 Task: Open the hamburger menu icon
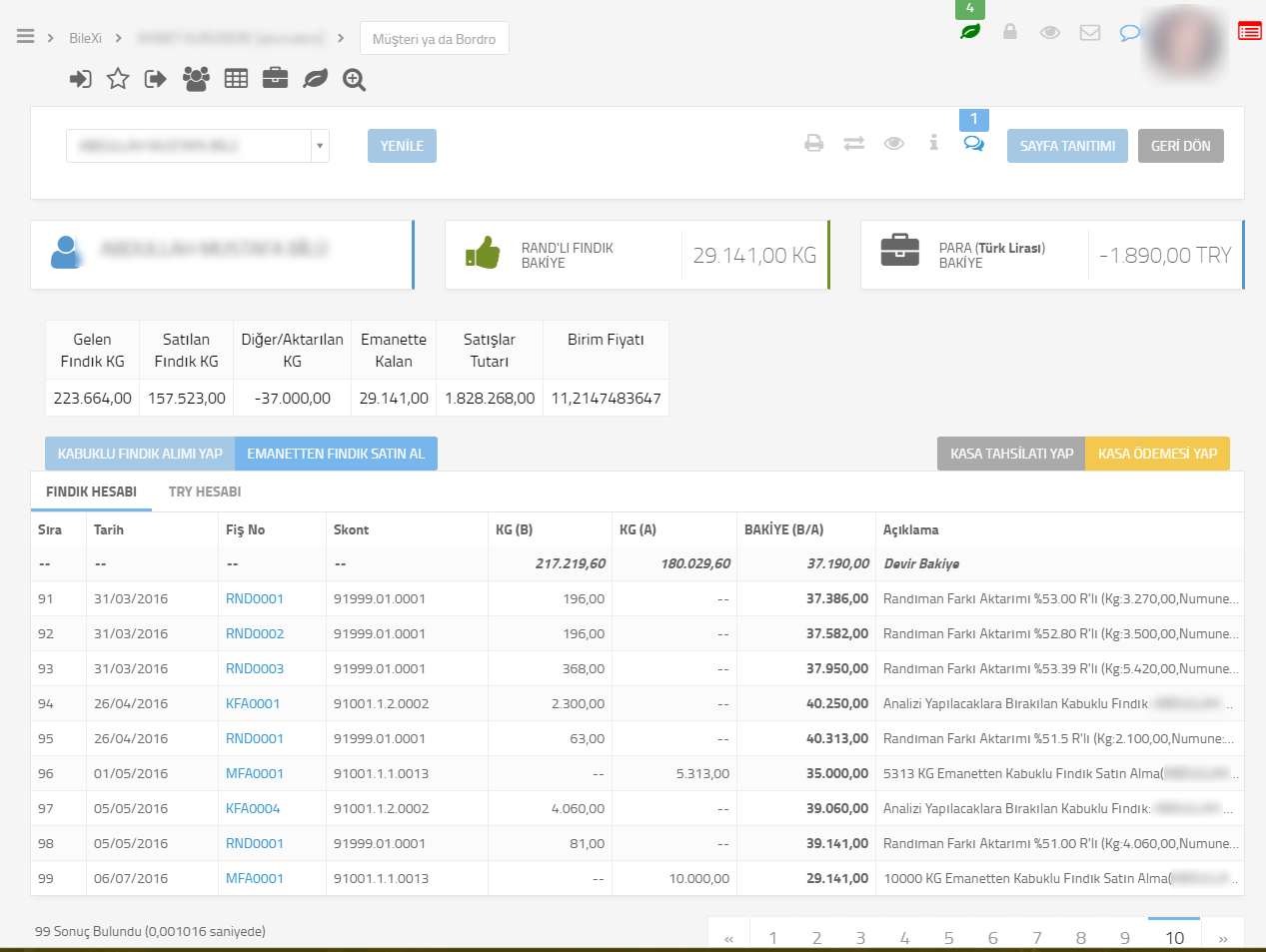(x=26, y=36)
